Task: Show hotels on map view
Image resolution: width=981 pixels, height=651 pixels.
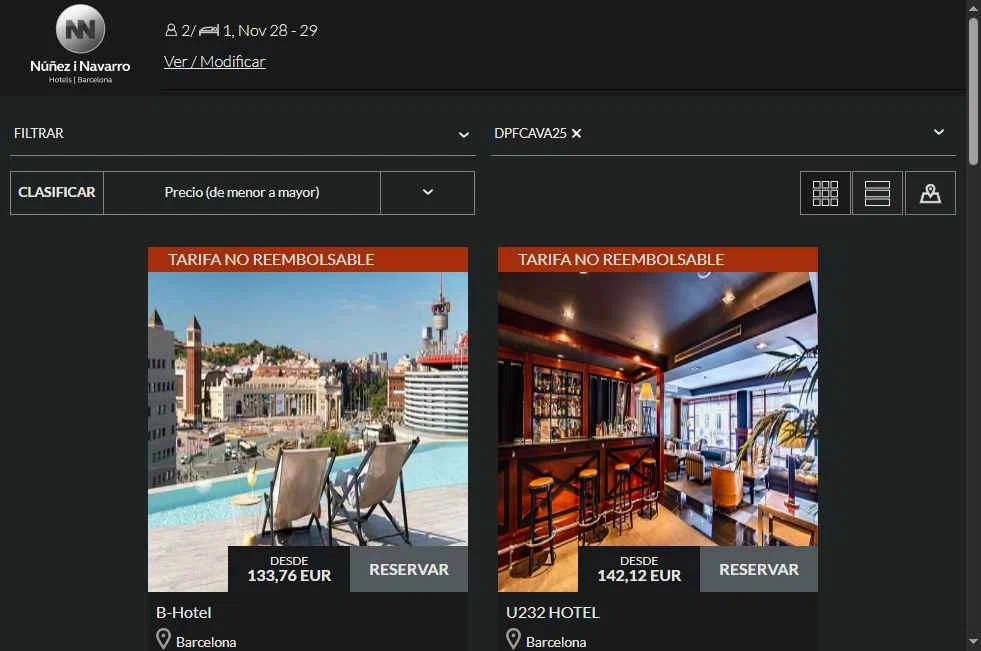Action: coord(930,193)
